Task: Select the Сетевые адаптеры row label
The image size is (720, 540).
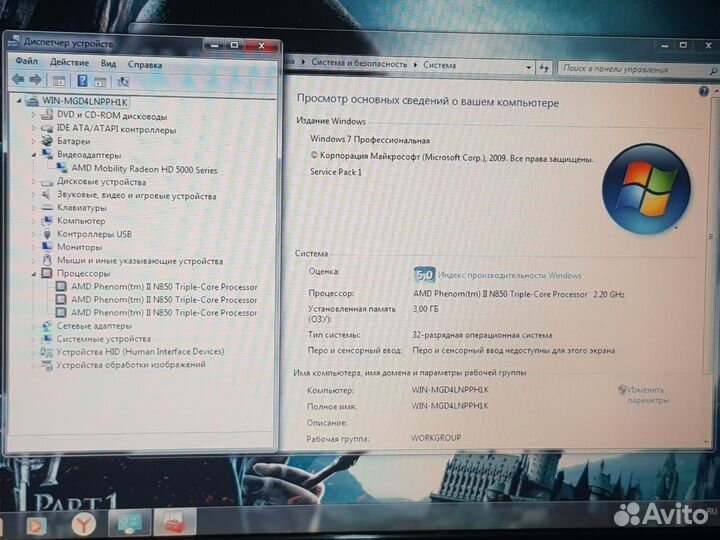Action: coord(94,326)
